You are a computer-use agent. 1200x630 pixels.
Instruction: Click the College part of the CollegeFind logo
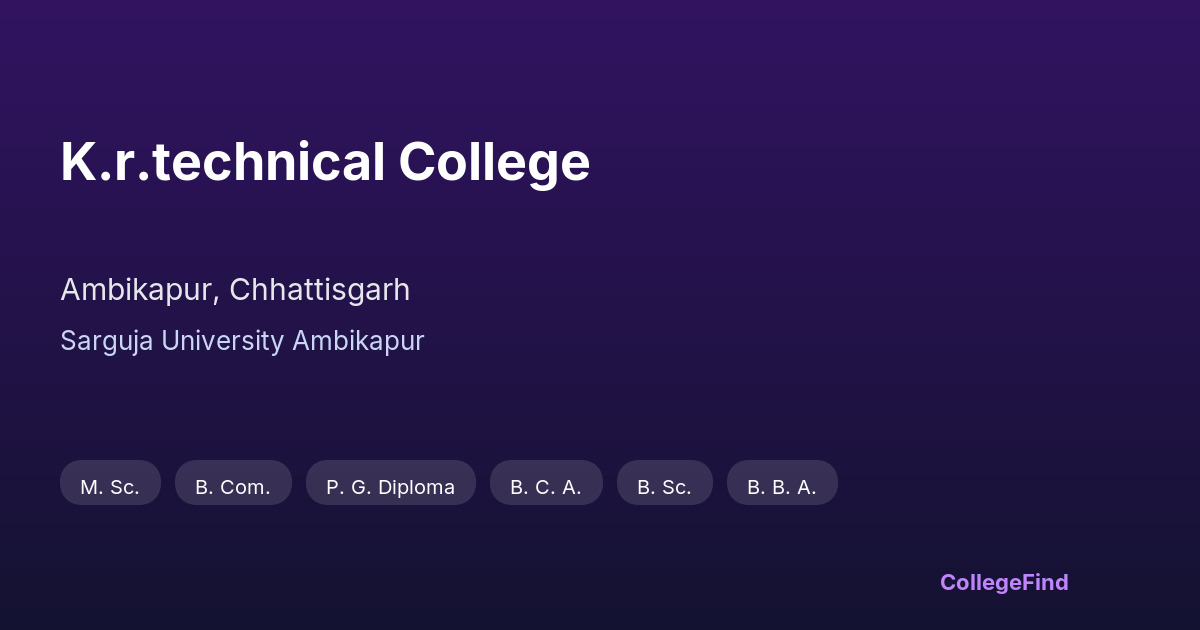982,582
